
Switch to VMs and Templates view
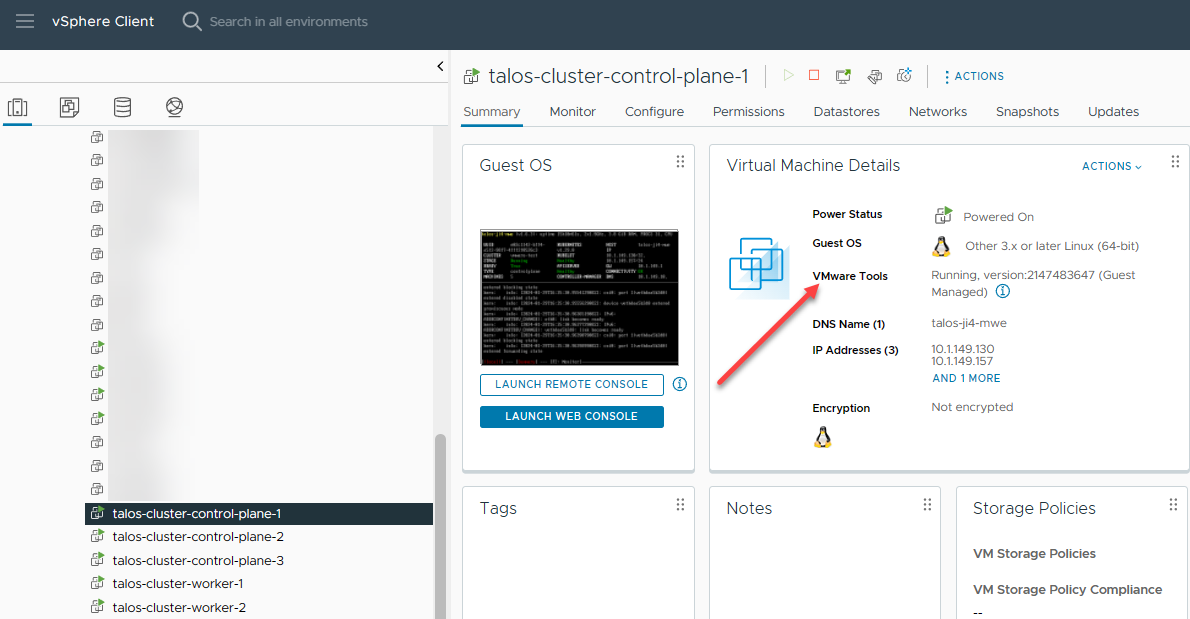pyautogui.click(x=69, y=108)
